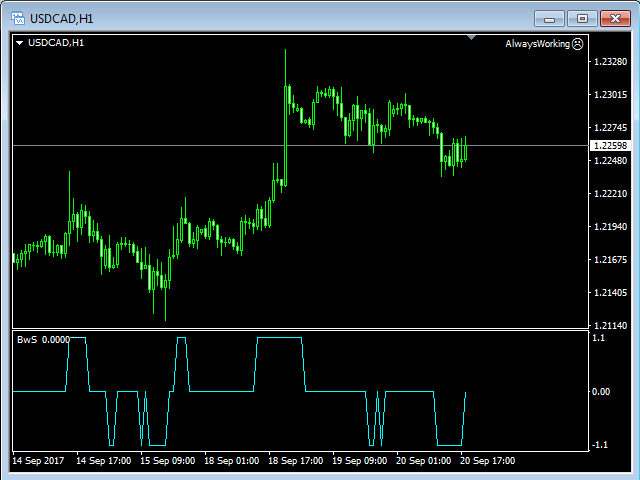Maximize the USDCAD,H1 chart window
The width and height of the screenshot is (640, 480).
[581, 17]
